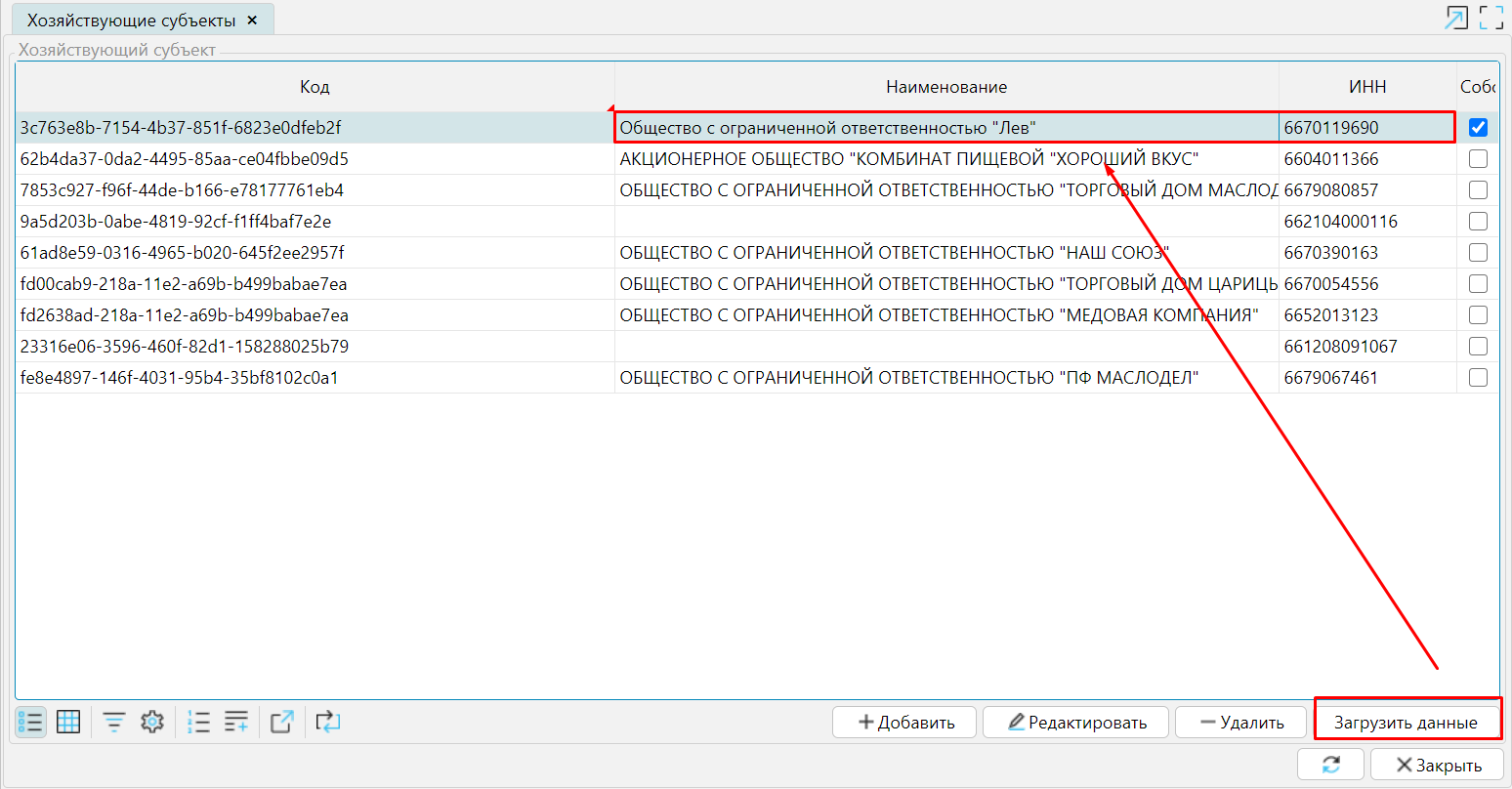The width and height of the screenshot is (1512, 789).
Task: Select the "Хозяйствующие субъекты" tab
Action: coord(131,21)
